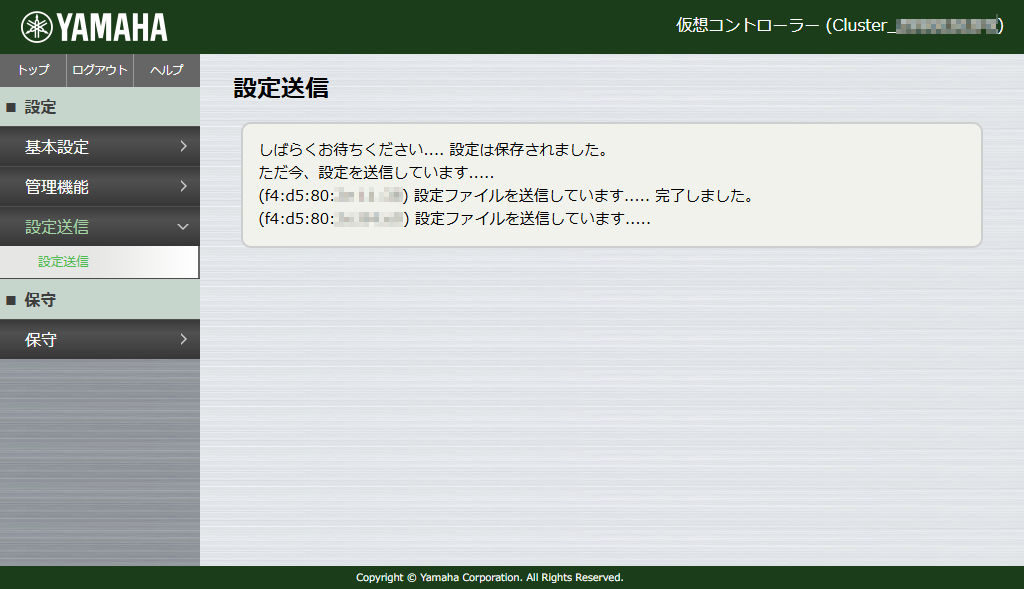Click the status line ending 完了しました
1024x589 pixels.
tap(507, 196)
